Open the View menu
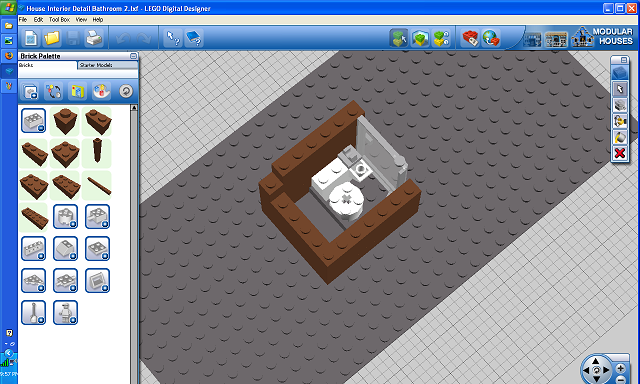The width and height of the screenshot is (640, 384). point(81,20)
